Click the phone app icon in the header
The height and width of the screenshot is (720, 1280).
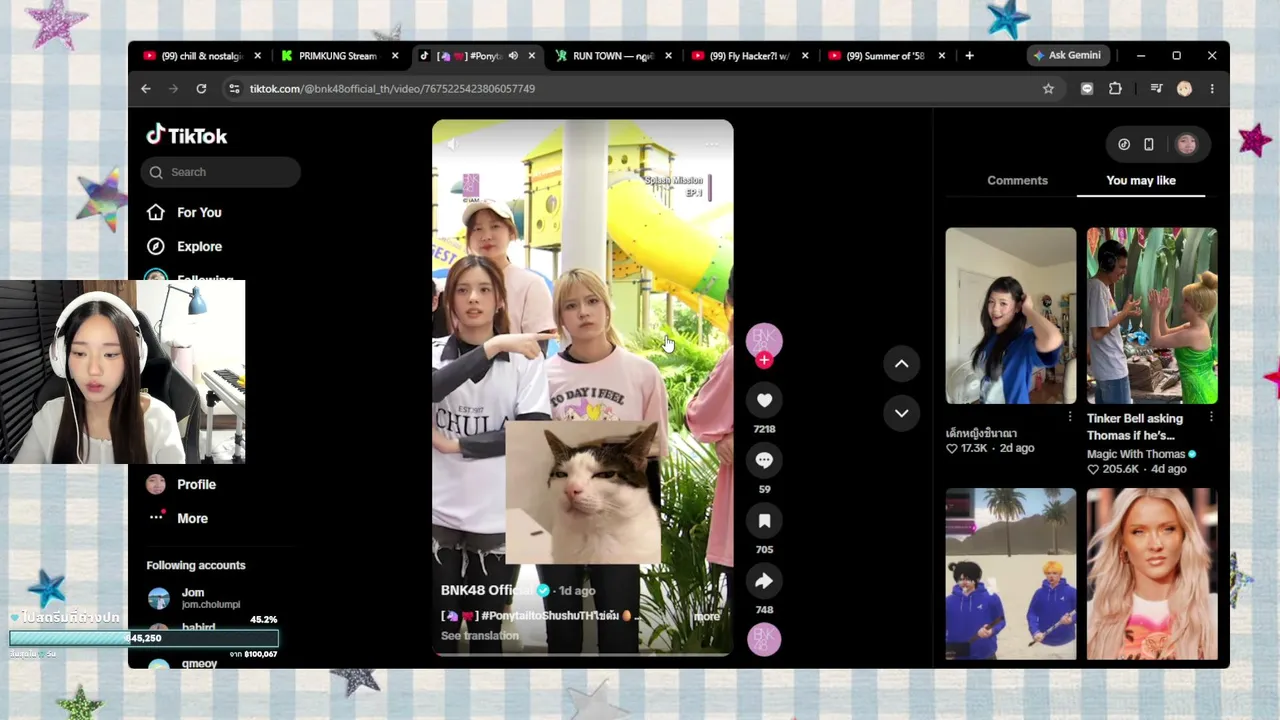coord(1149,145)
